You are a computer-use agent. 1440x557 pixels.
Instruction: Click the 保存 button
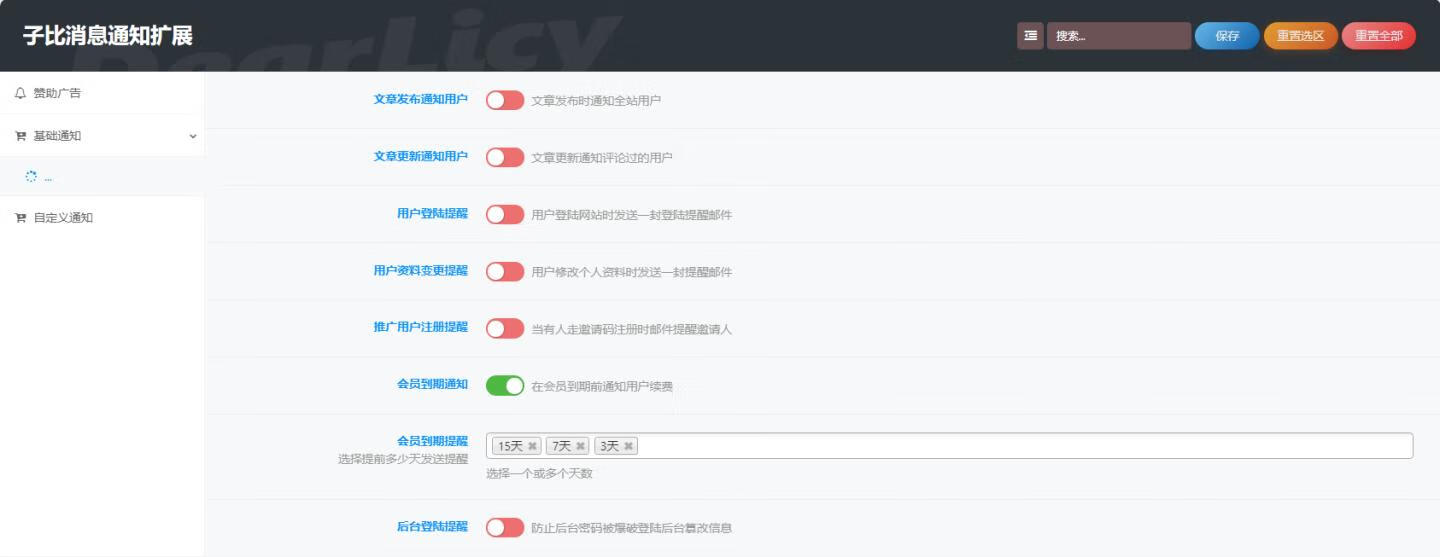tap(1227, 36)
